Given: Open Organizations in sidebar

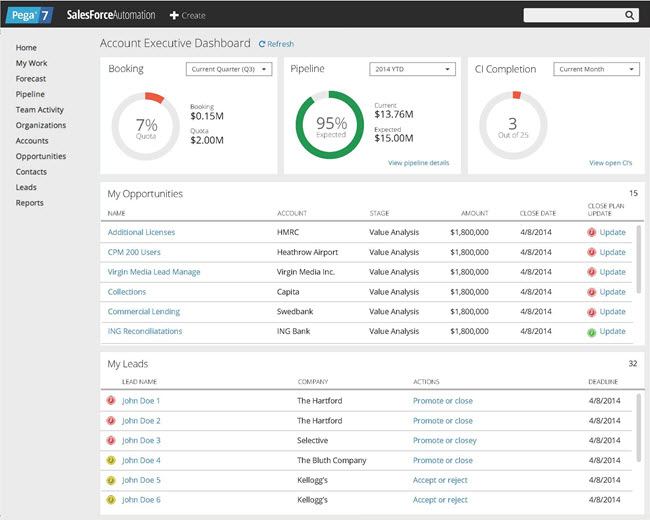Looking at the screenshot, I should (41, 125).
